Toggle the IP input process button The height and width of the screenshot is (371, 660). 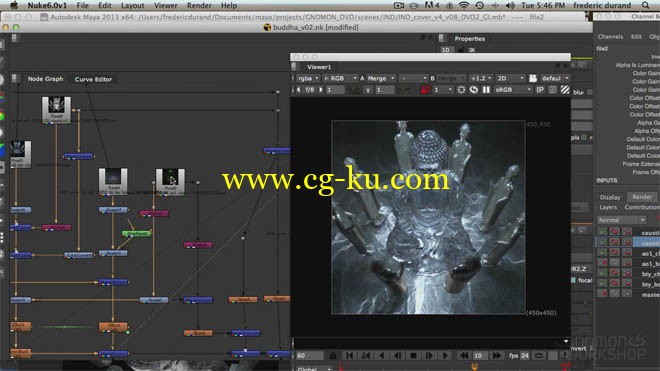tap(540, 90)
